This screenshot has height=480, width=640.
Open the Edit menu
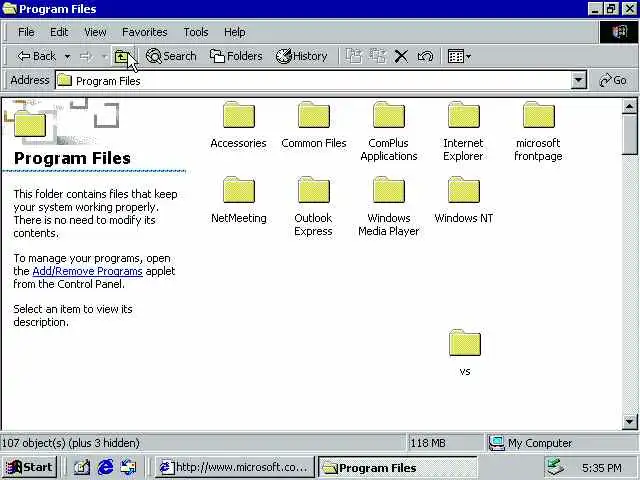click(x=59, y=32)
